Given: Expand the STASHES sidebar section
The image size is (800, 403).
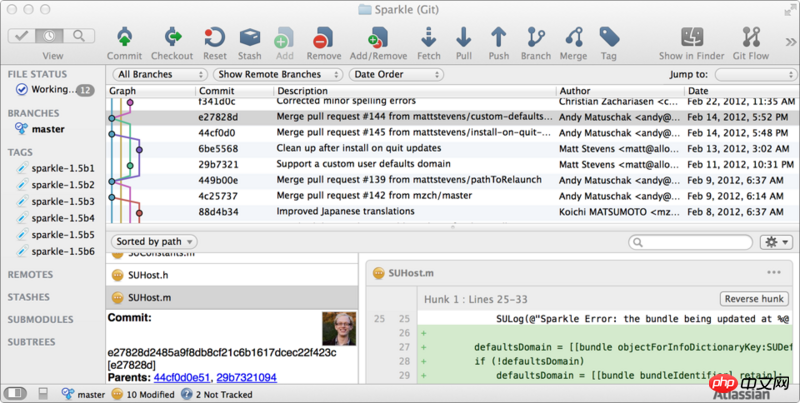Looking at the screenshot, I should point(29,297).
